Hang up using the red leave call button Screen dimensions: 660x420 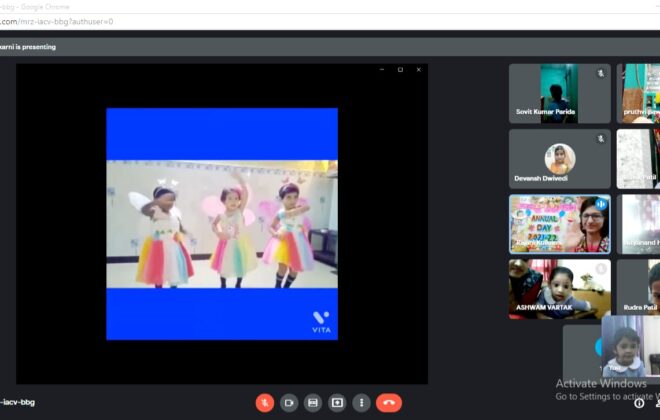pos(389,403)
